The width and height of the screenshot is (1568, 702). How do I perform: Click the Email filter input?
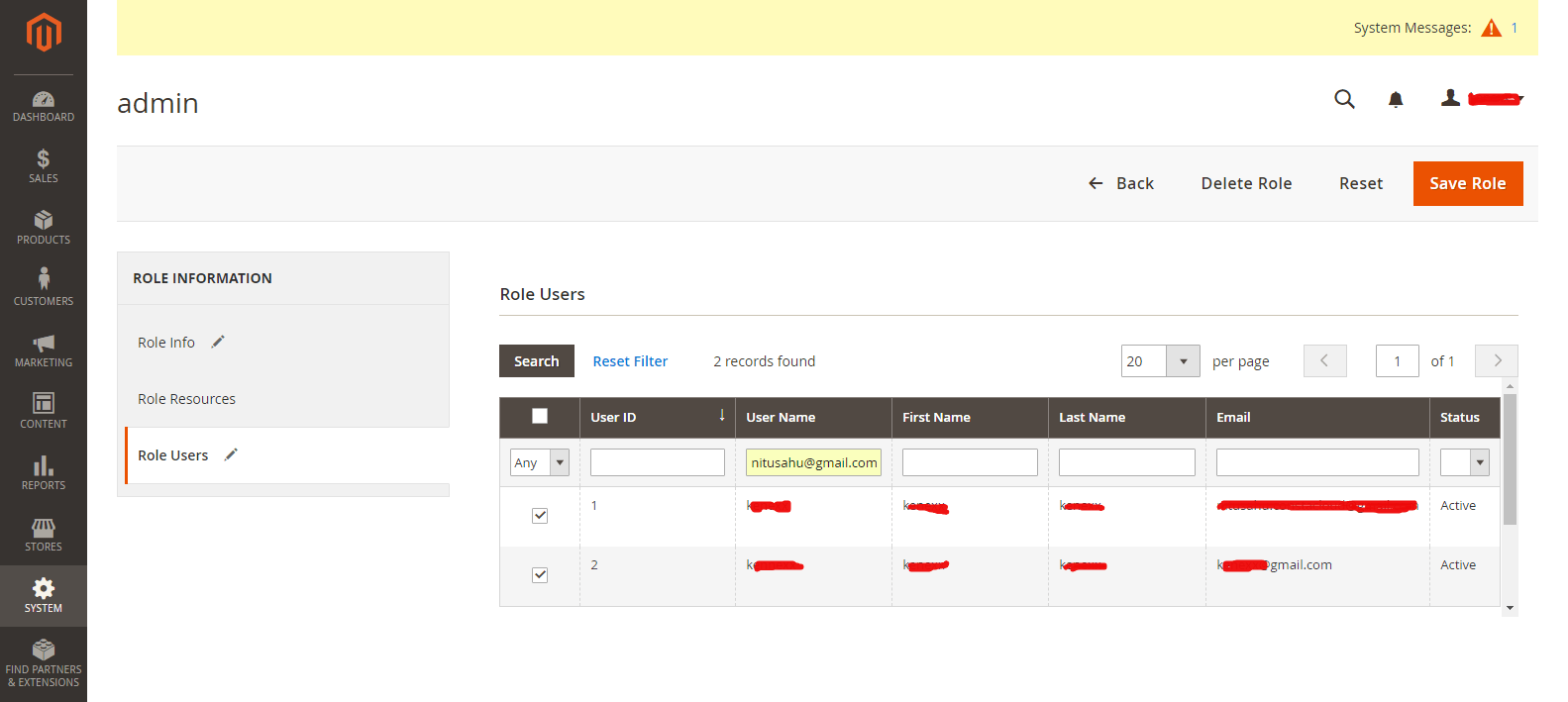[x=1317, y=462]
